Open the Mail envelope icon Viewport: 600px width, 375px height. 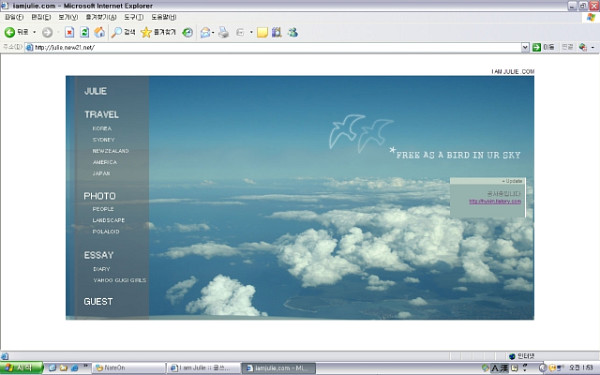point(205,33)
